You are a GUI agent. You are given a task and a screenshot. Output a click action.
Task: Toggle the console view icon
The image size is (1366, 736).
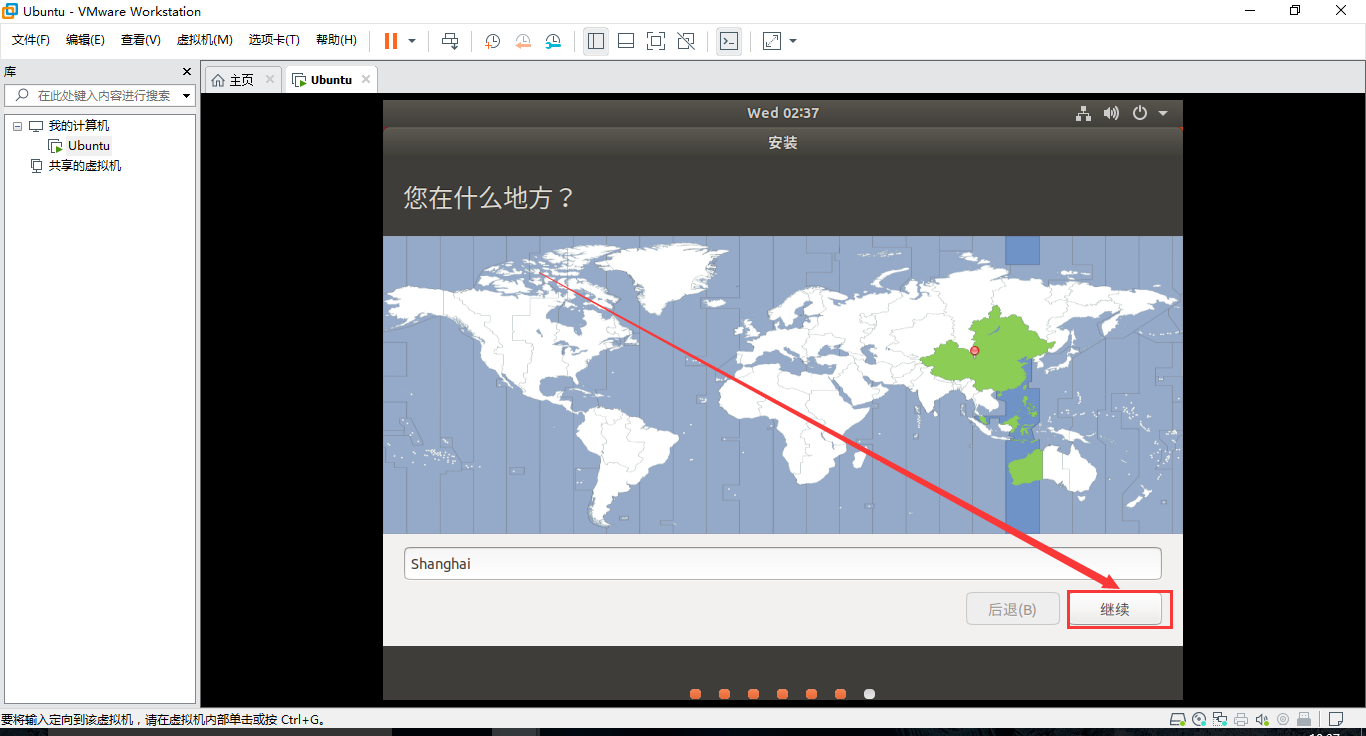click(x=729, y=41)
